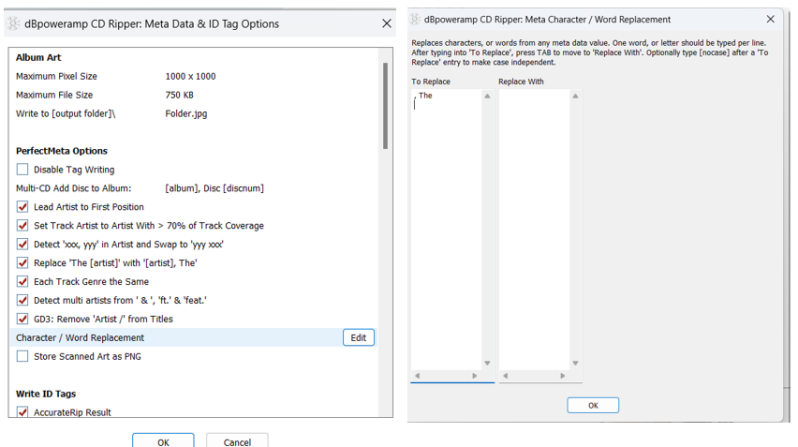Close the Meta Character / Word Replacement dialog
This screenshot has height=447, width=798.
[x=770, y=20]
